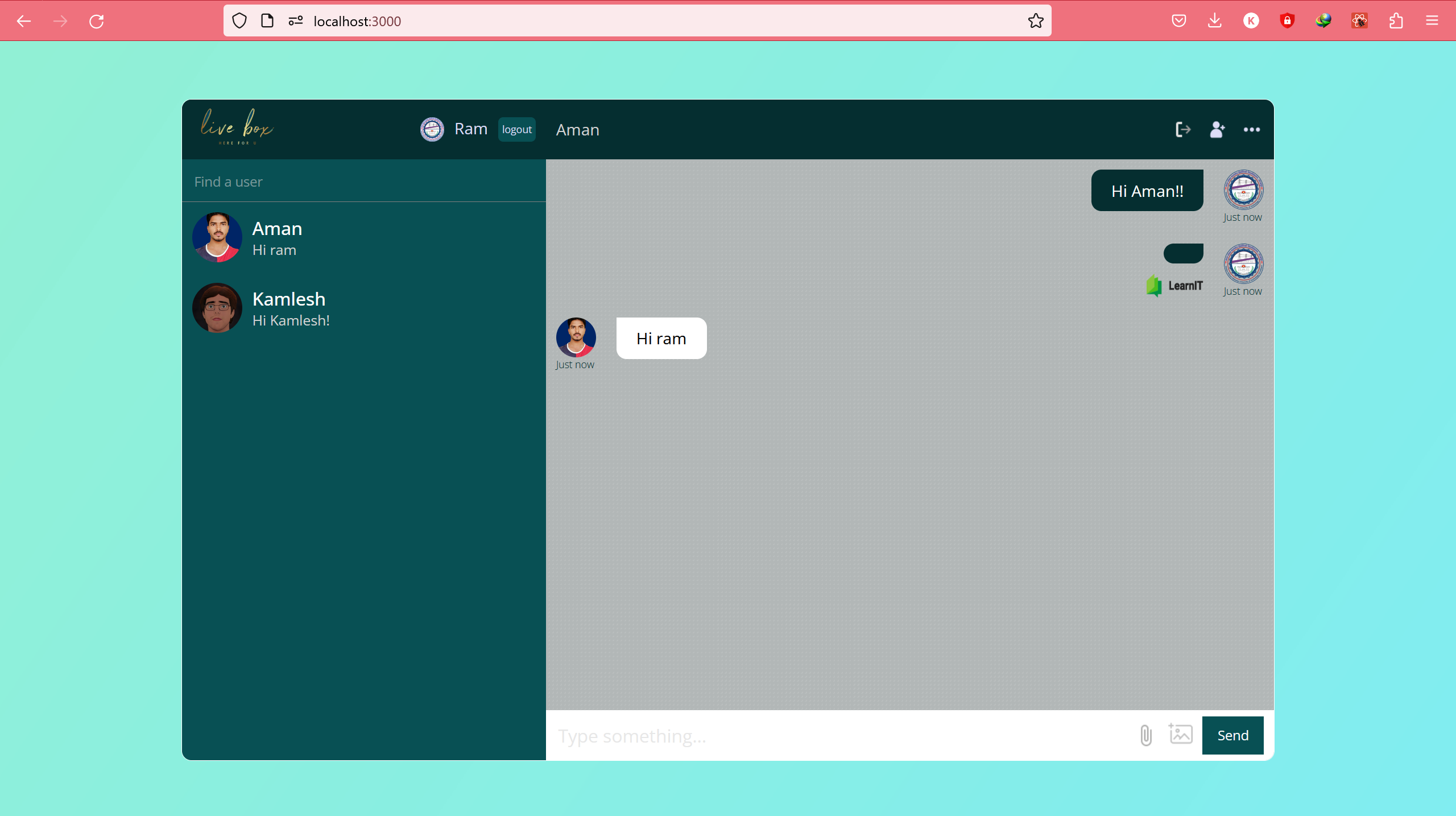This screenshot has width=1456, height=816.
Task: Click the attach file icon in chat
Action: (x=1145, y=735)
